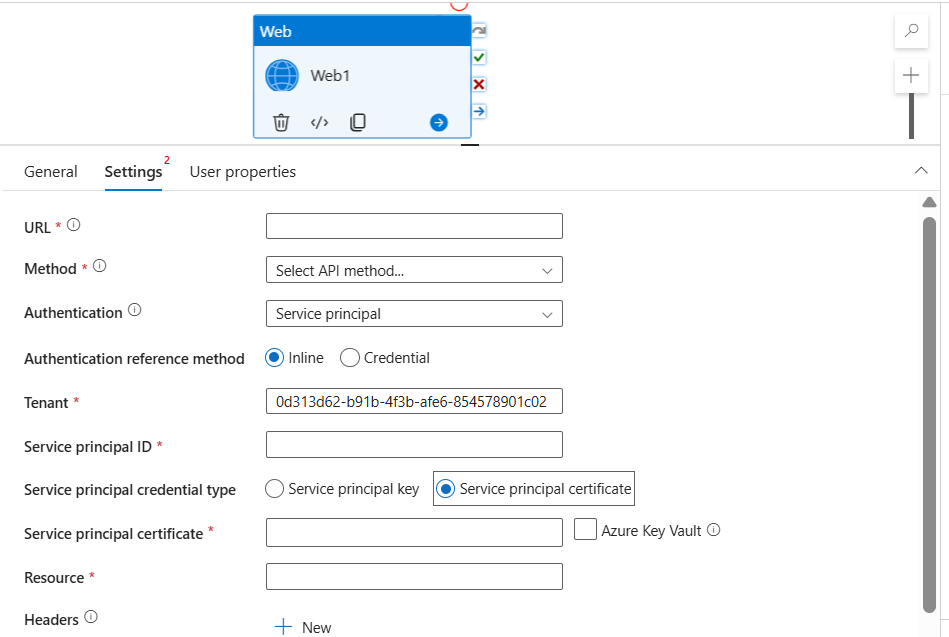Switch to the General tab
This screenshot has width=949, height=637.
[x=51, y=172]
